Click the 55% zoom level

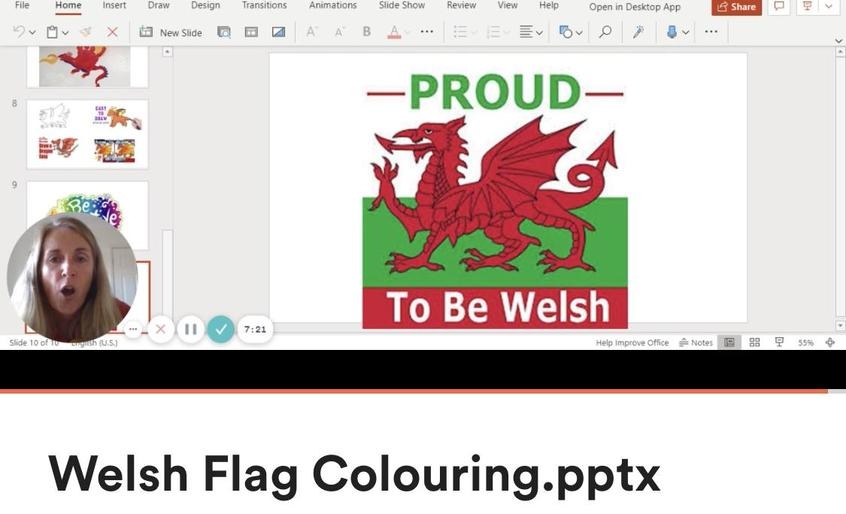pos(806,342)
